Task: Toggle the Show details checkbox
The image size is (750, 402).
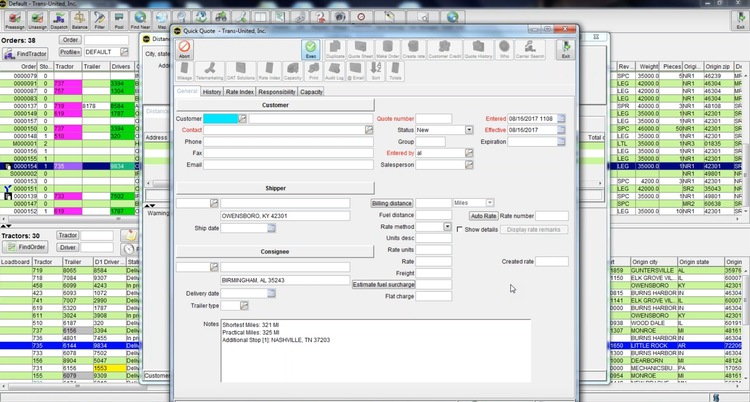Action: coord(460,230)
